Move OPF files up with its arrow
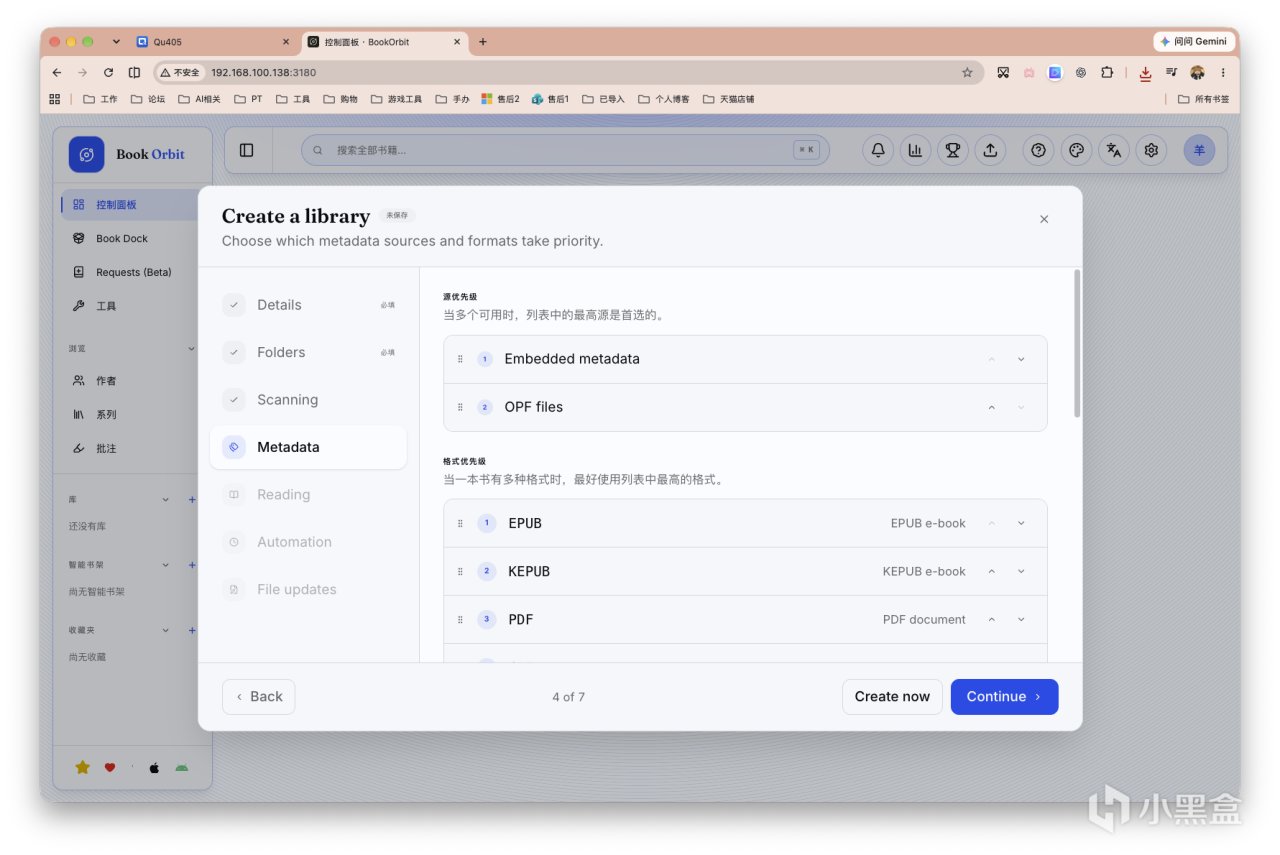Image resolution: width=1280 pixels, height=855 pixels. [992, 407]
